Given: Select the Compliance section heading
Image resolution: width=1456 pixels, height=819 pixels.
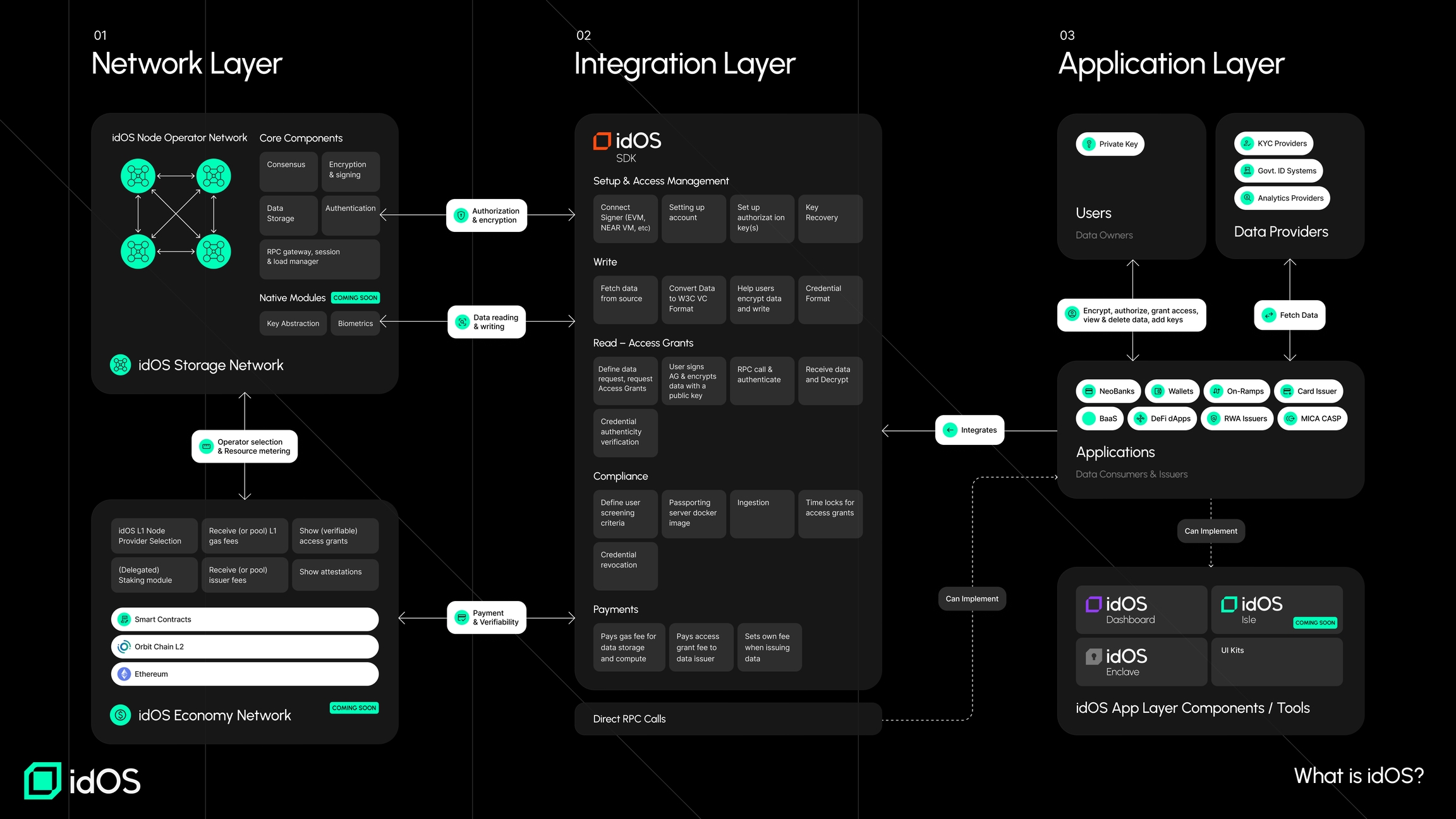Looking at the screenshot, I should tap(620, 476).
